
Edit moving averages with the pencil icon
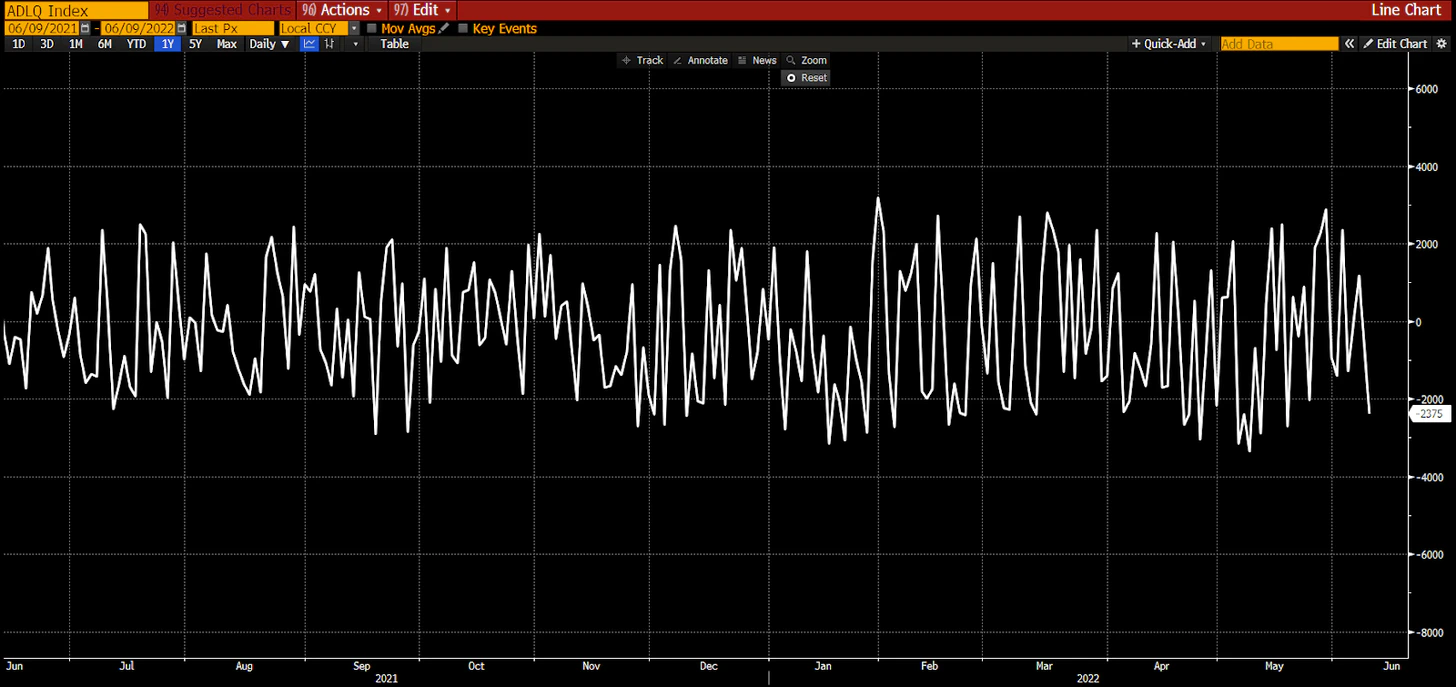coord(443,29)
